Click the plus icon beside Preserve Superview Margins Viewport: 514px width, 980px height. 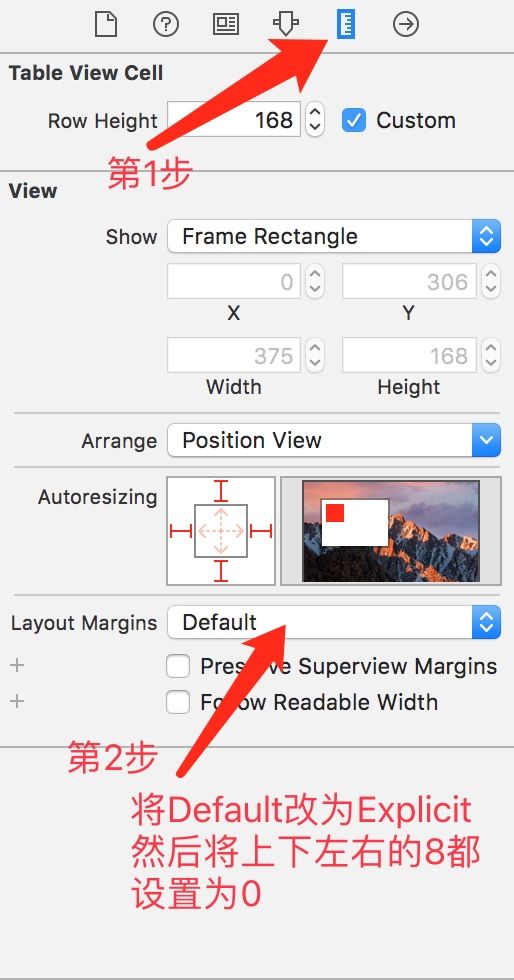pyautogui.click(x=17, y=665)
